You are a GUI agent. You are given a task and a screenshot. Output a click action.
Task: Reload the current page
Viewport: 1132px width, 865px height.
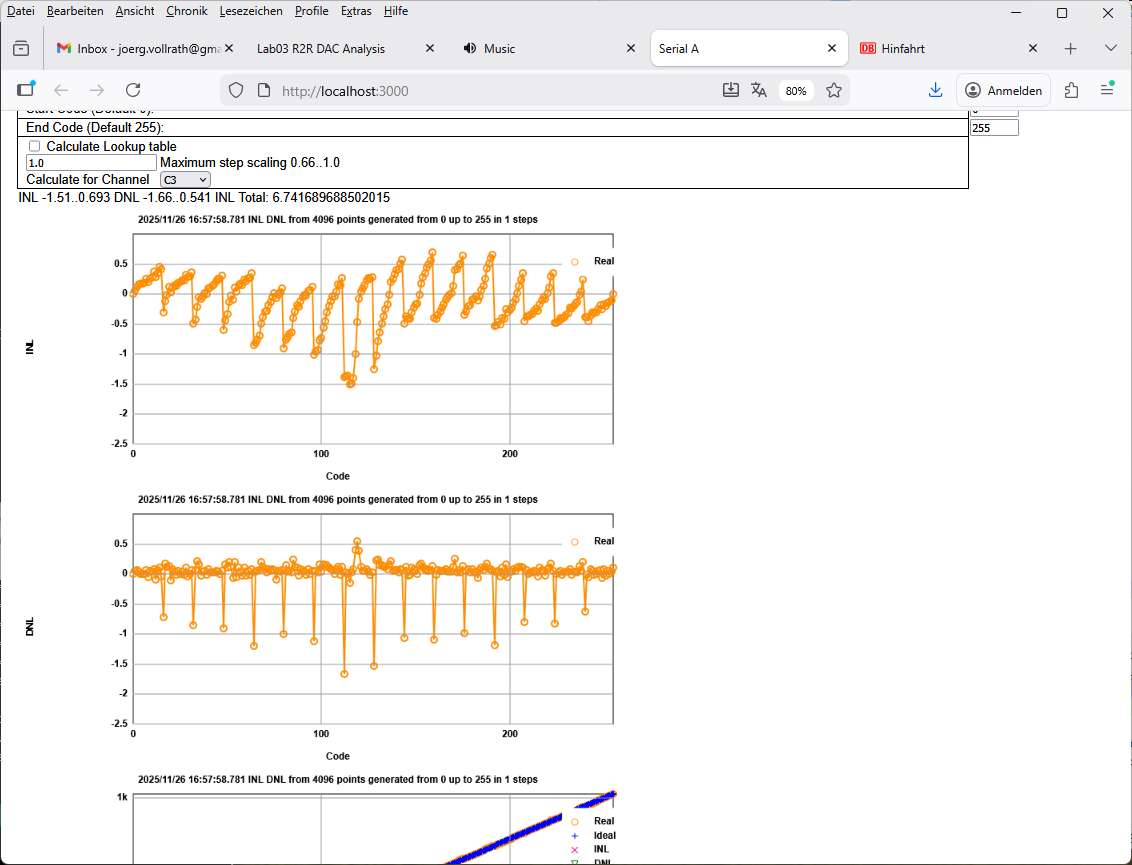click(x=133, y=90)
